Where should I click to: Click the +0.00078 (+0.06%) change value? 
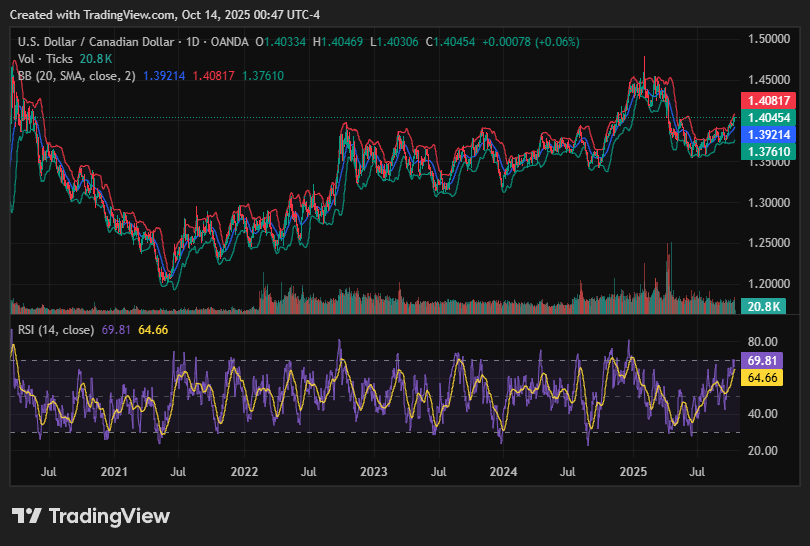530,41
